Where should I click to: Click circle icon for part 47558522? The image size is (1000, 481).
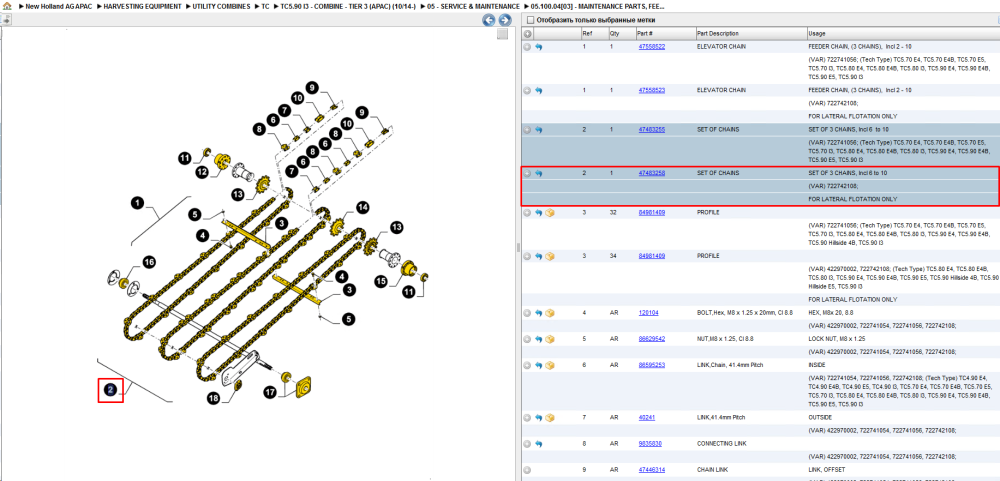click(x=527, y=47)
